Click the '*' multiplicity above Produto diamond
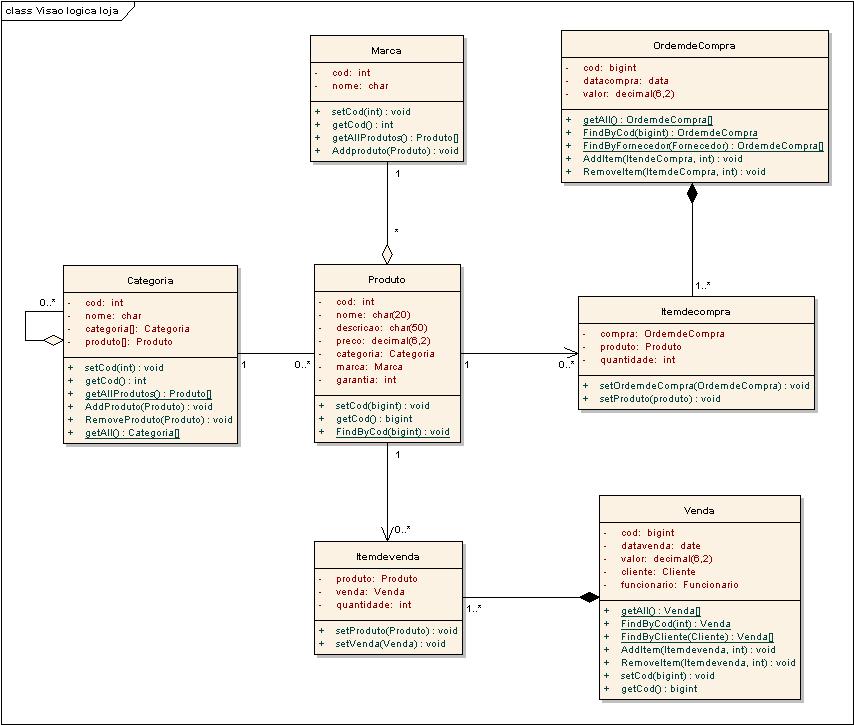854x725 pixels. 396,231
